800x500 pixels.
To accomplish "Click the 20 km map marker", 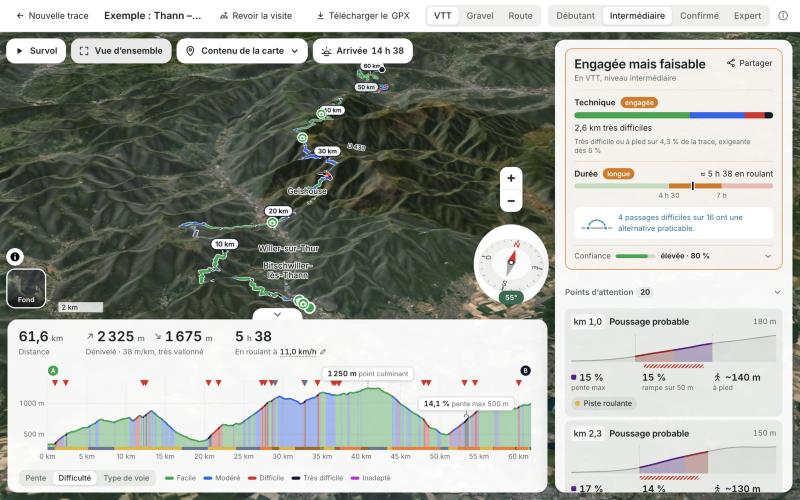I will pos(278,211).
